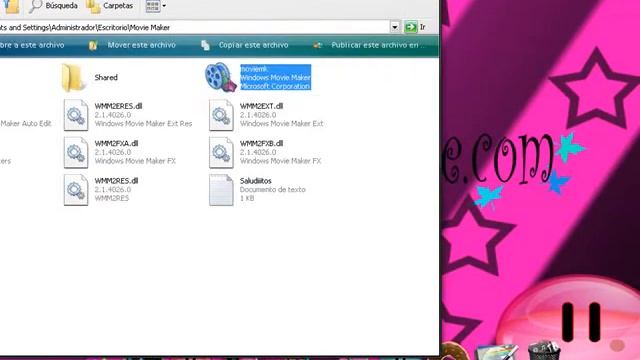
Task: Select the 'Shared' folder name
Action: click(x=106, y=78)
